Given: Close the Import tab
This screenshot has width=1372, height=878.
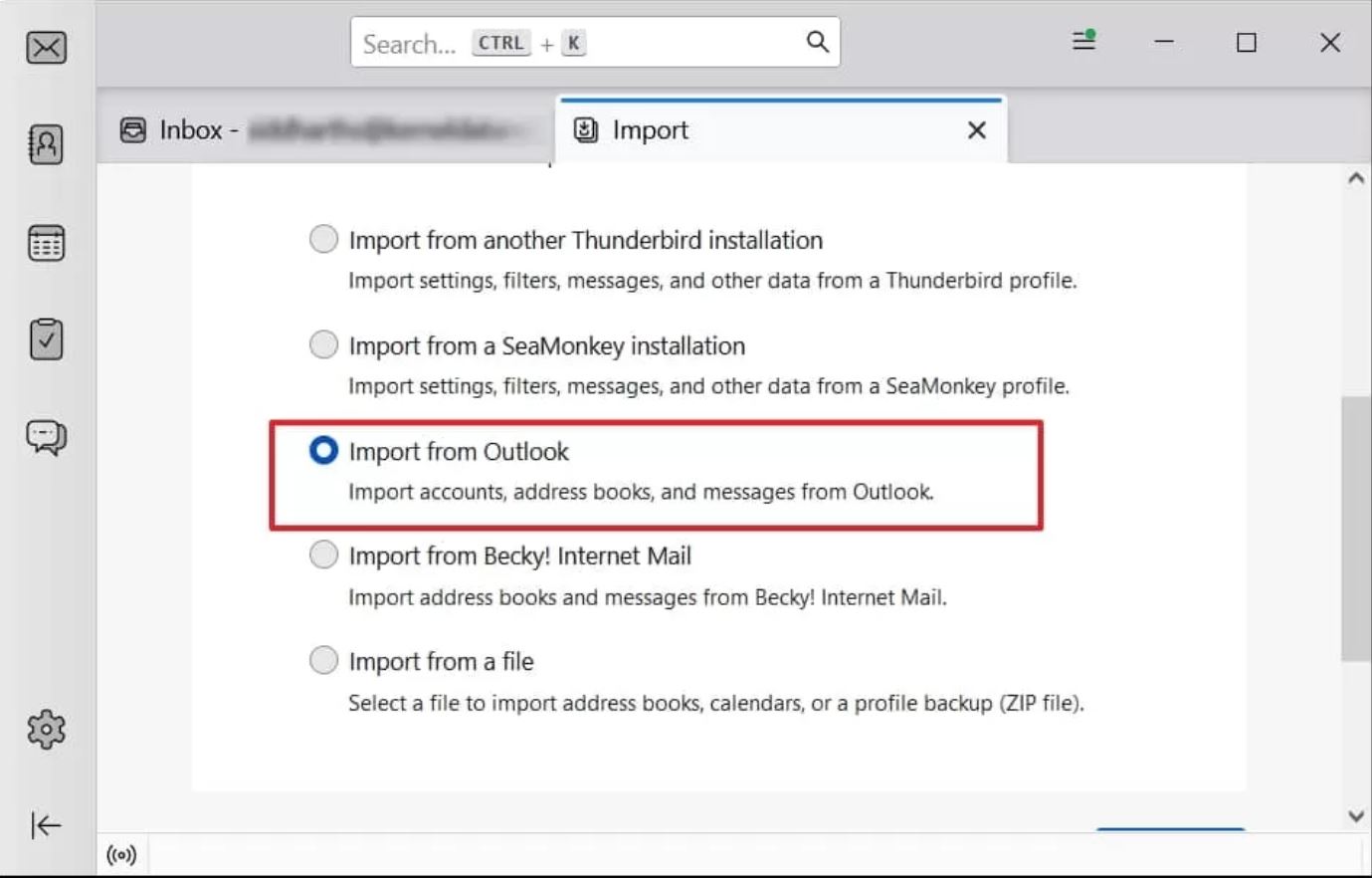Looking at the screenshot, I should (977, 130).
